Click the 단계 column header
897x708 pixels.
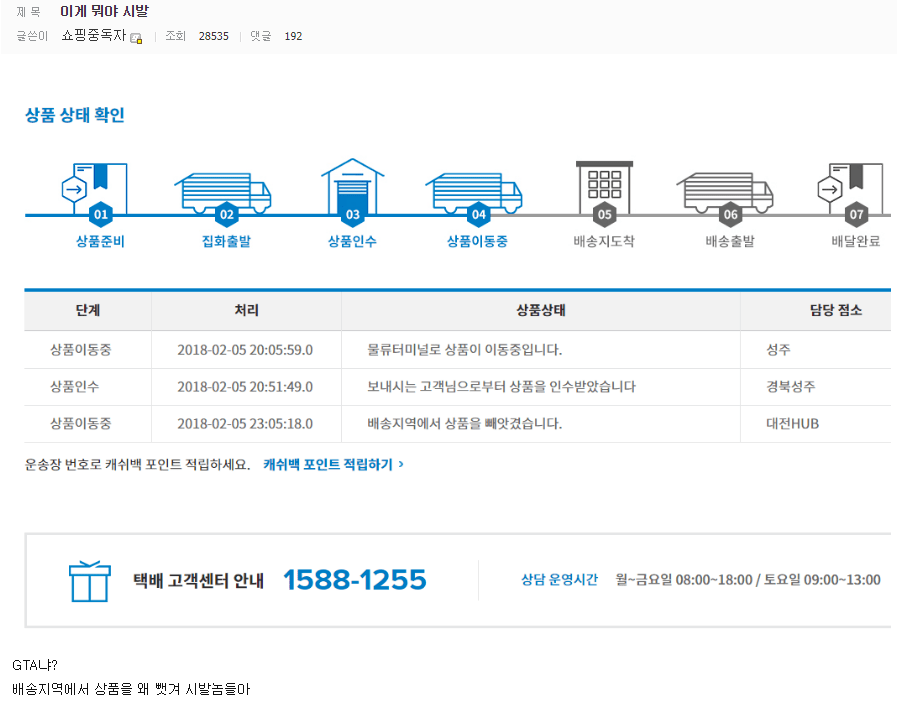click(88, 311)
